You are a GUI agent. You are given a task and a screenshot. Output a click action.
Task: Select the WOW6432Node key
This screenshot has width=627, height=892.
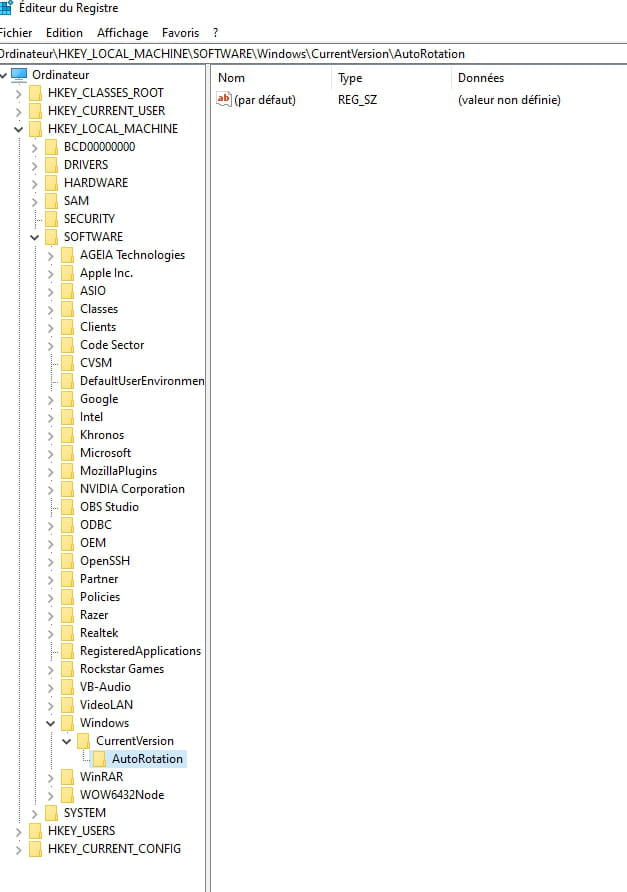coord(122,795)
